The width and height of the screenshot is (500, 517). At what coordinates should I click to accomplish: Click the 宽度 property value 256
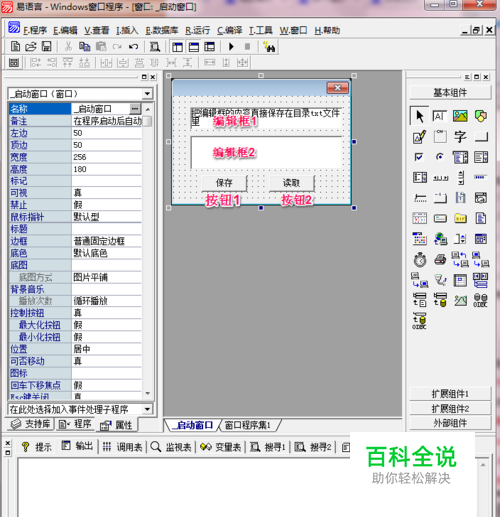pyautogui.click(x=107, y=157)
